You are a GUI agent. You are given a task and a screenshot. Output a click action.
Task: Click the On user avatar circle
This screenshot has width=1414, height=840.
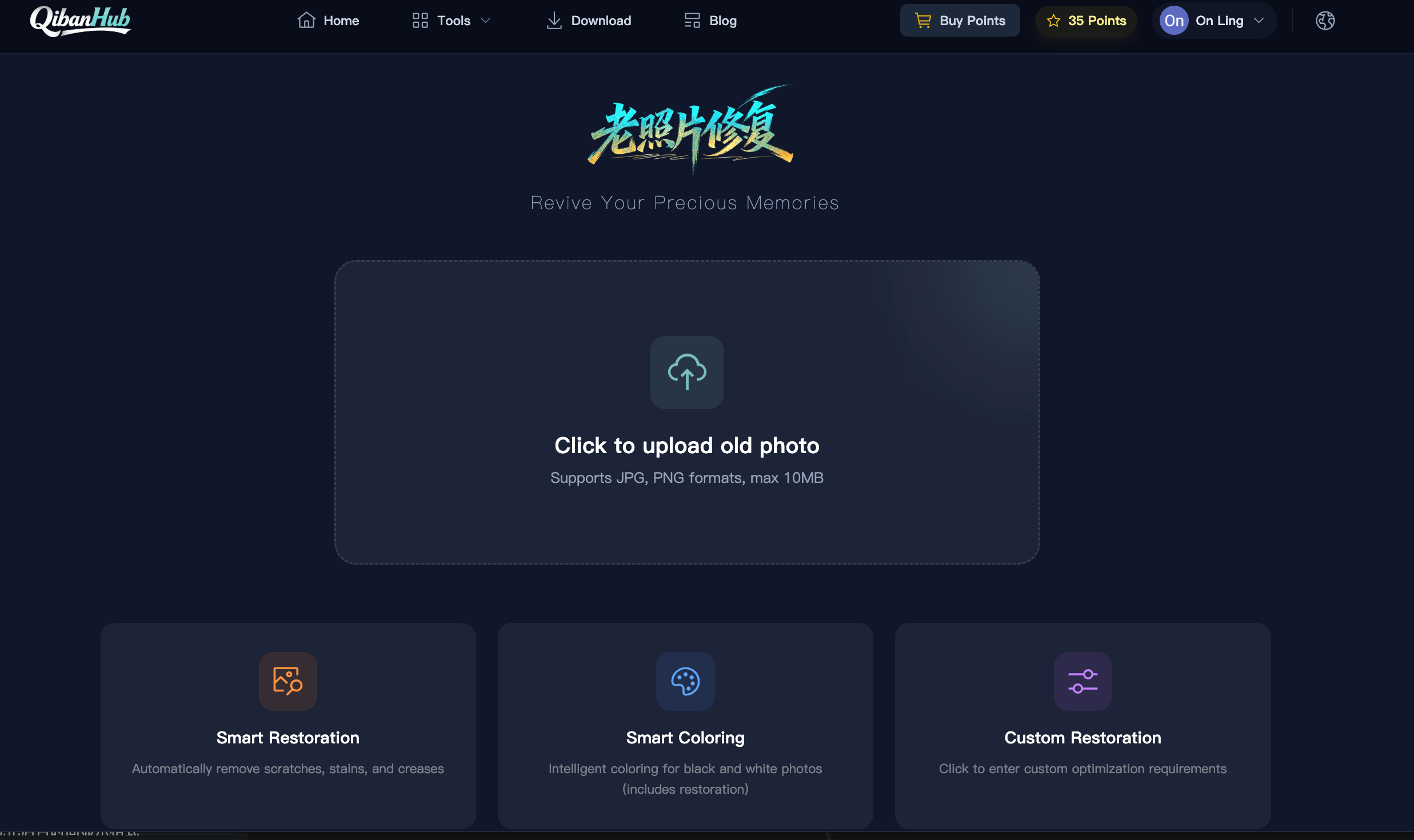coord(1174,21)
